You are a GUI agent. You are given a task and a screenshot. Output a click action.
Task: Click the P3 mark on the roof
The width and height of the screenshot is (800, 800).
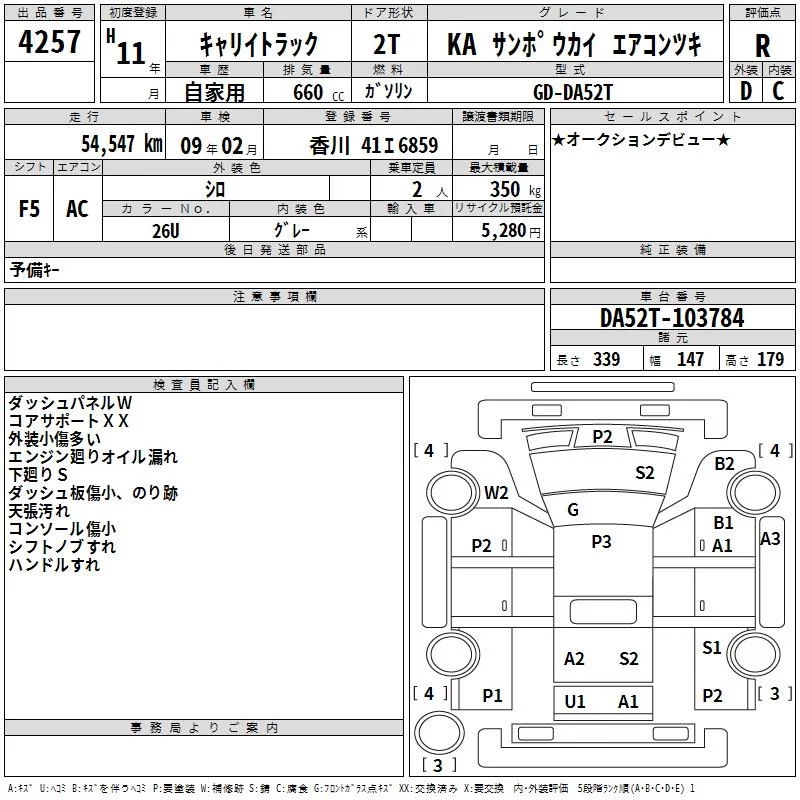click(601, 541)
